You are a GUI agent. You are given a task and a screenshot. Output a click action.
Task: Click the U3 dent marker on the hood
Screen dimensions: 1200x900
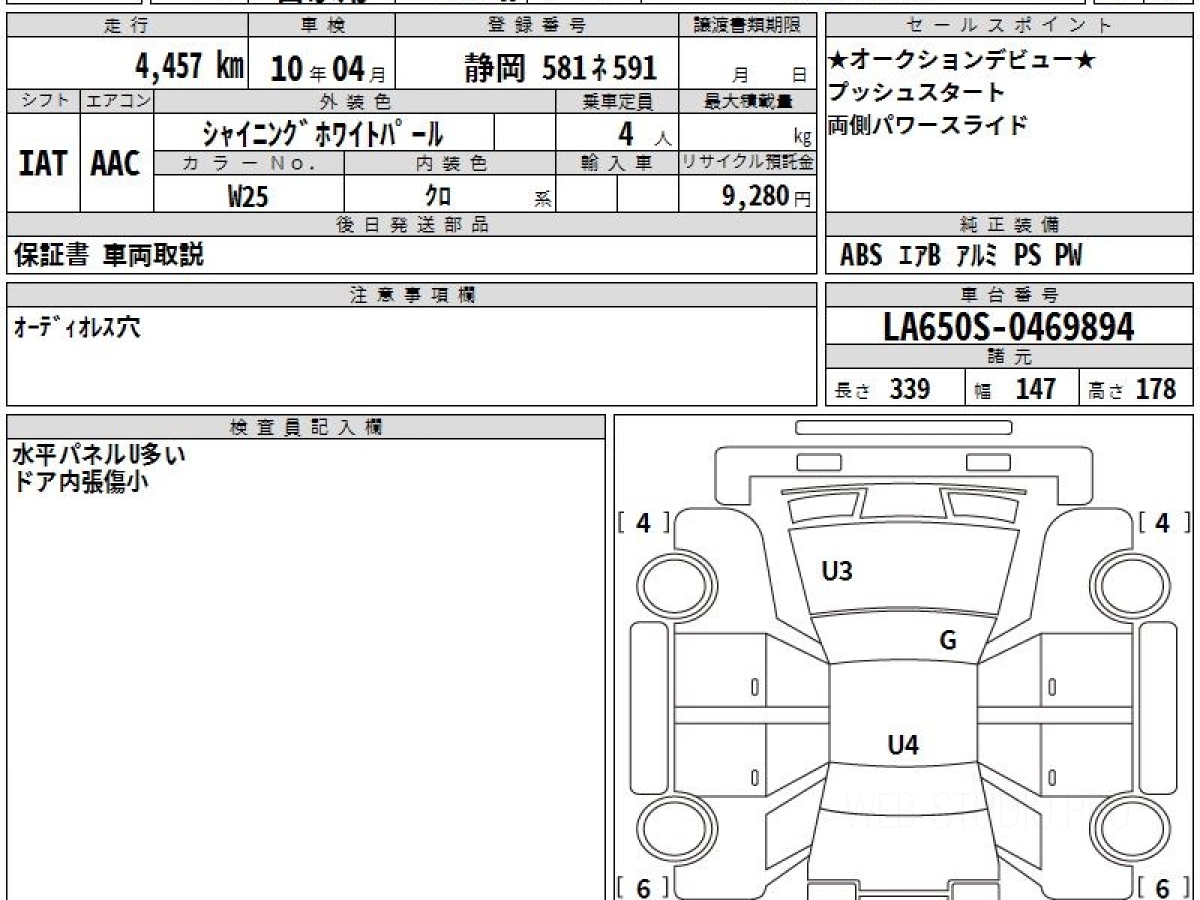(x=836, y=572)
